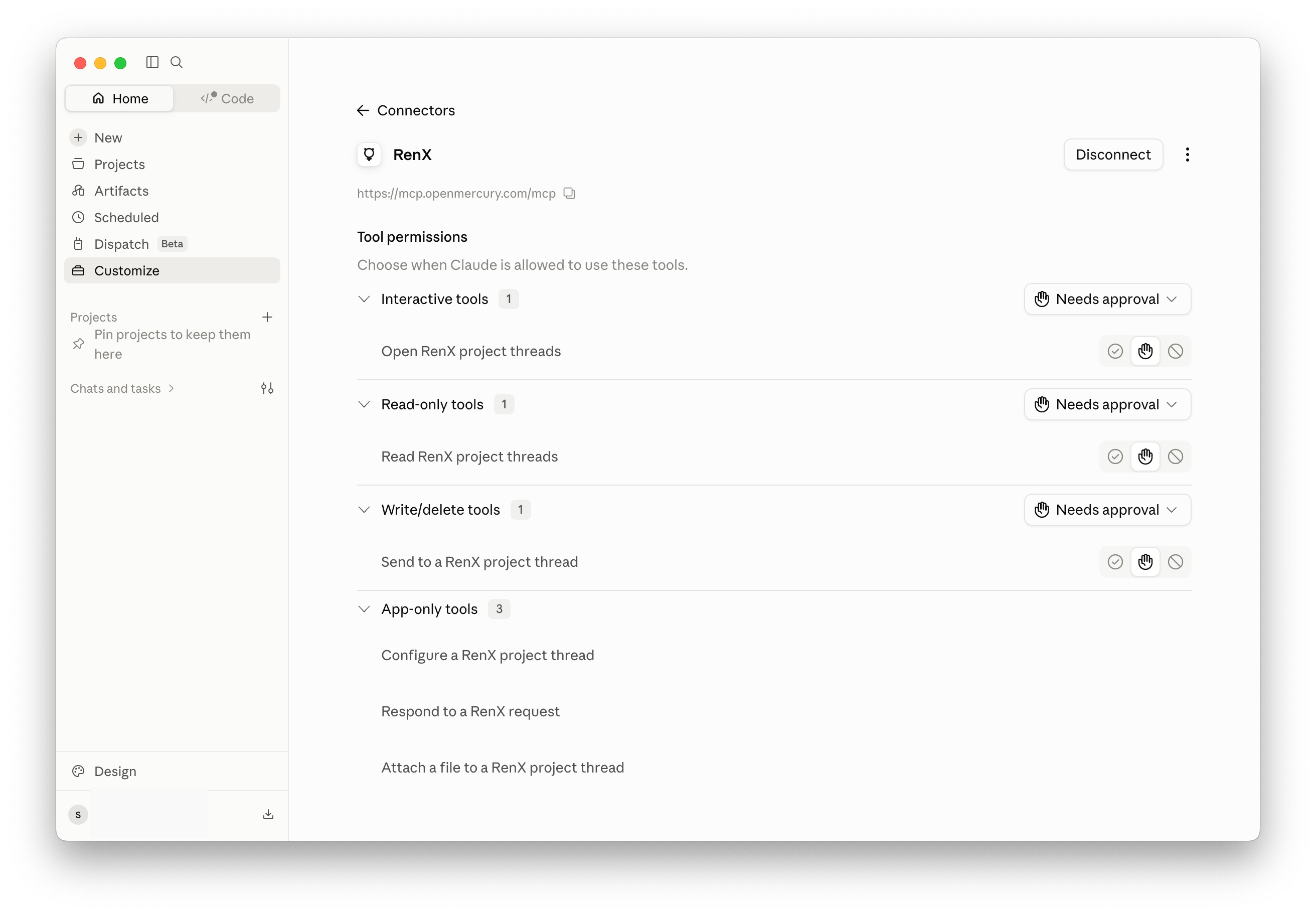Click the plus icon beside Projects heading
Viewport: 1316px width, 915px height.
(x=267, y=317)
